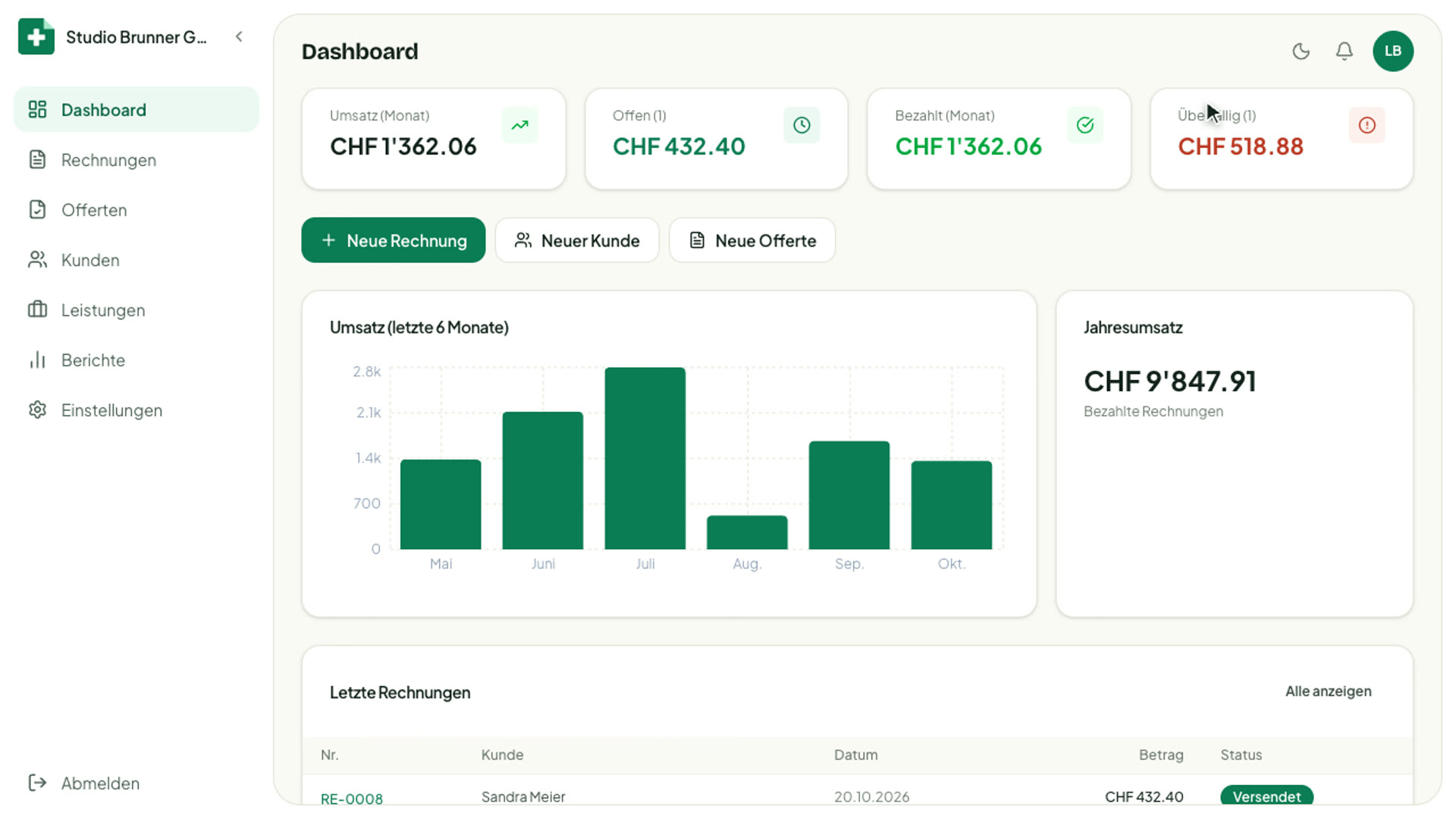The width and height of the screenshot is (1456, 819).
Task: Click the Neue Offerte button
Action: [x=752, y=240]
